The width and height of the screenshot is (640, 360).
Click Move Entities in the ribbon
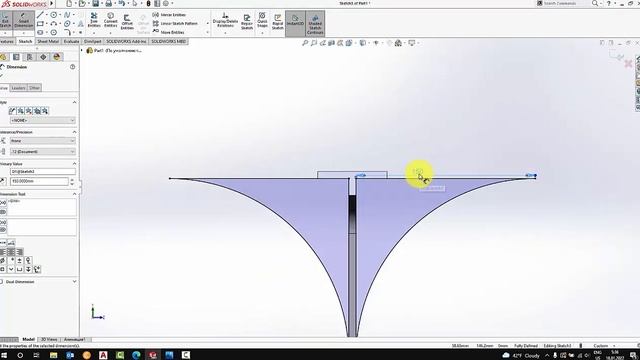pos(168,32)
